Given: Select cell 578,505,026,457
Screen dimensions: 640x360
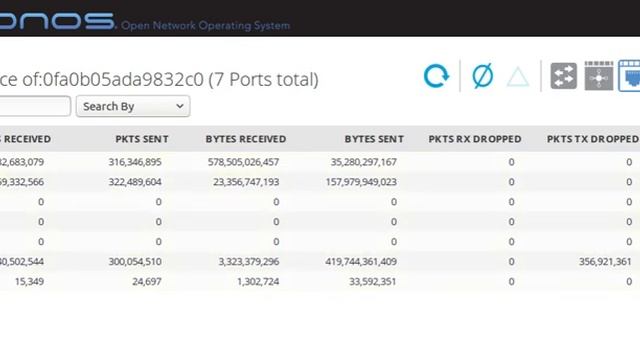Looking at the screenshot, I should 243,162.
